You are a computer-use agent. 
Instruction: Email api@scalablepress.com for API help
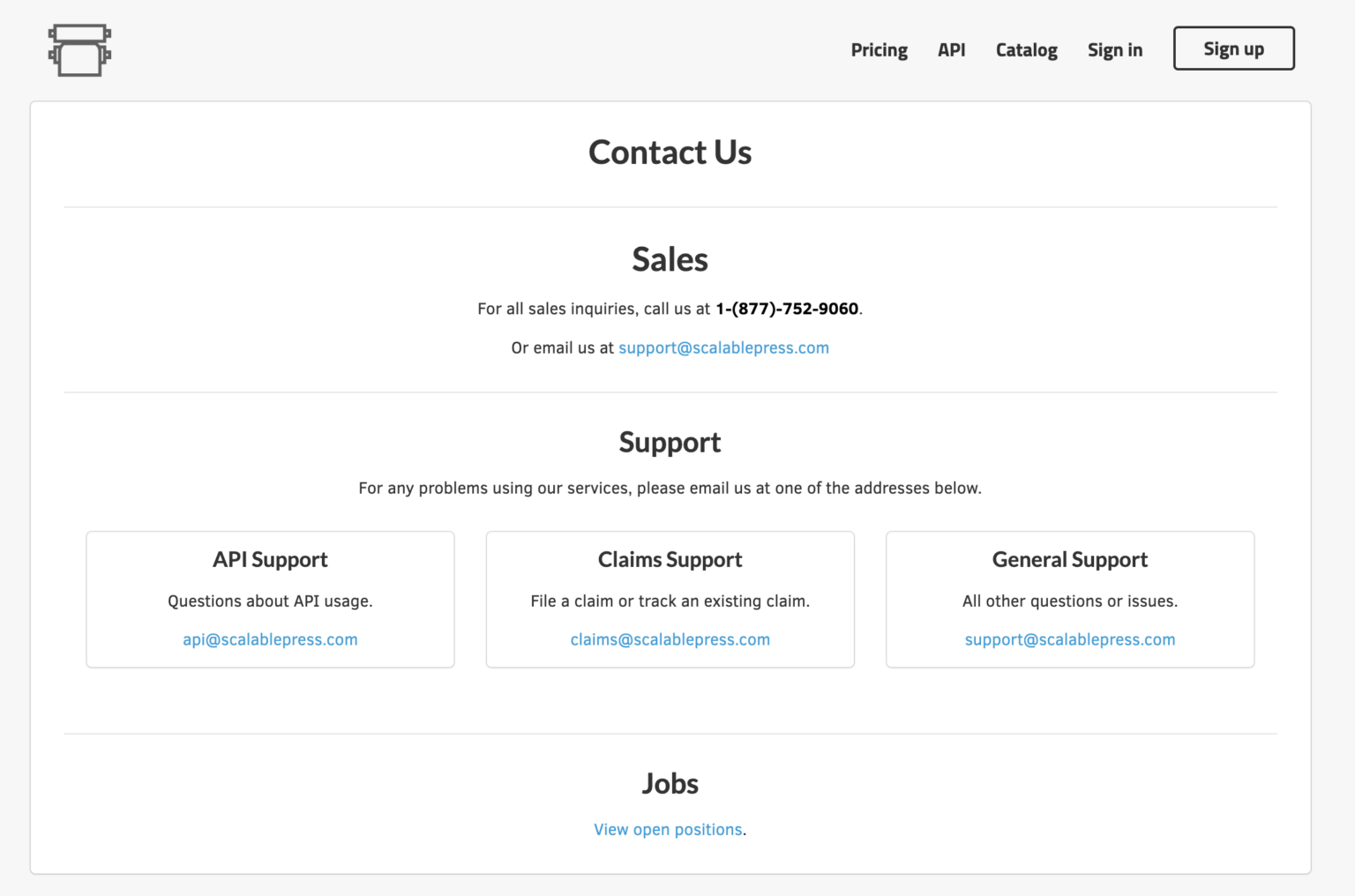point(270,639)
